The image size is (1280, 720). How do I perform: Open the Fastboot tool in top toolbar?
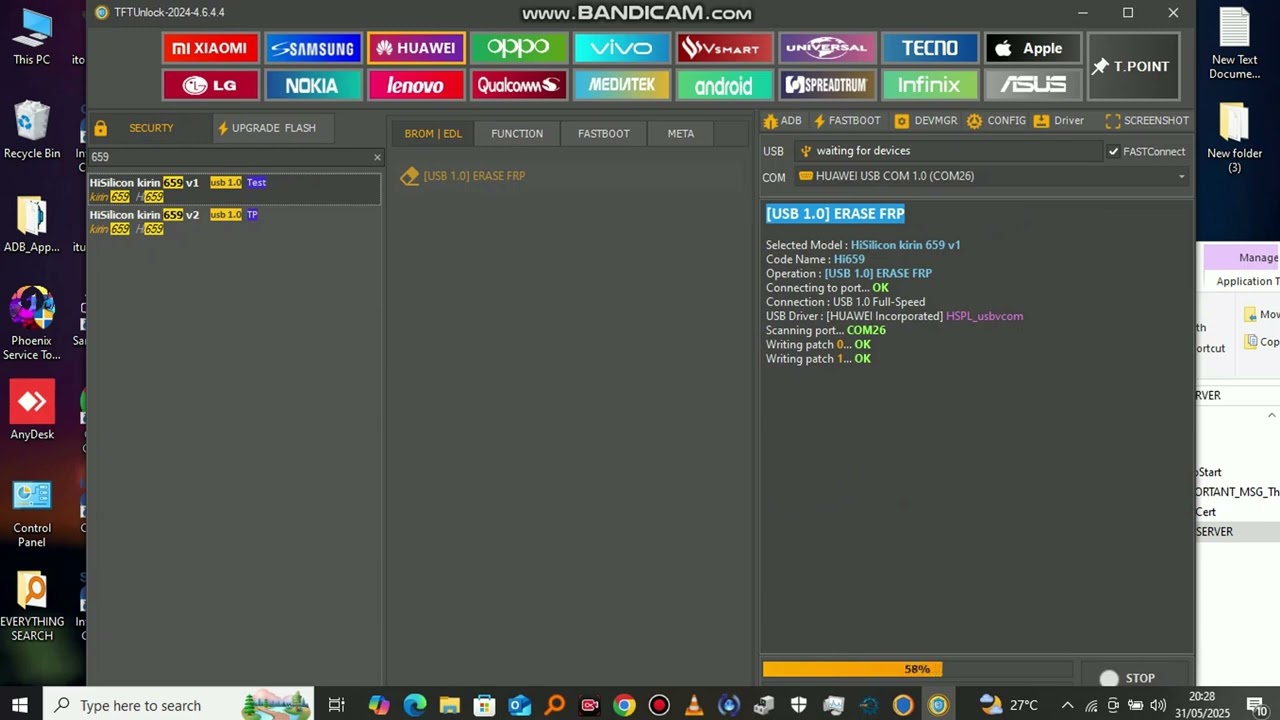[x=847, y=121]
